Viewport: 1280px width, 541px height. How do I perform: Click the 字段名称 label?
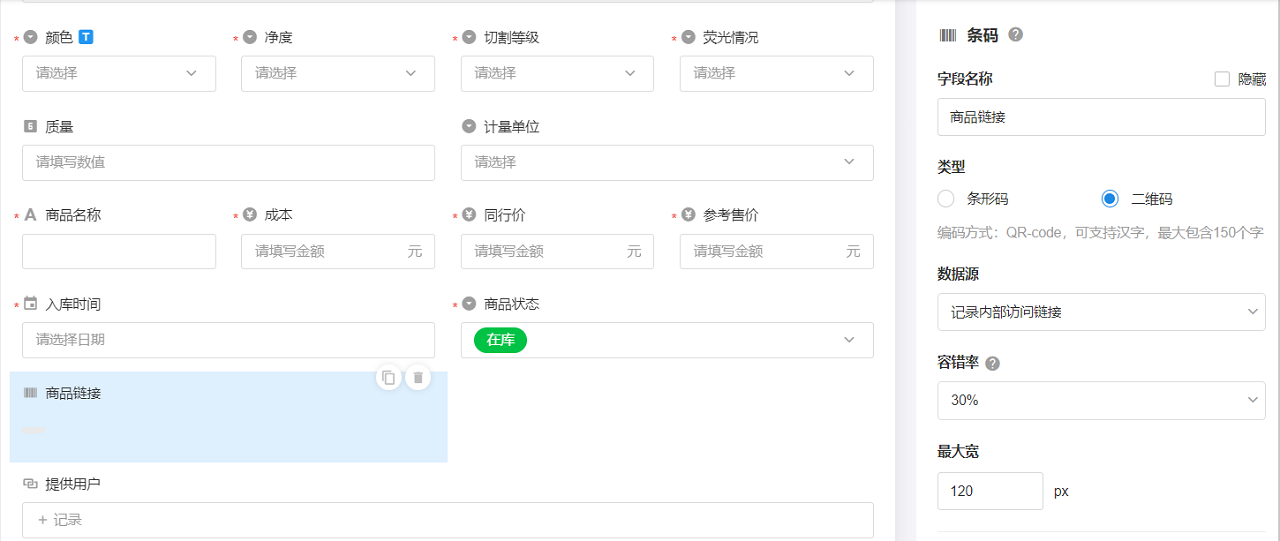click(965, 79)
